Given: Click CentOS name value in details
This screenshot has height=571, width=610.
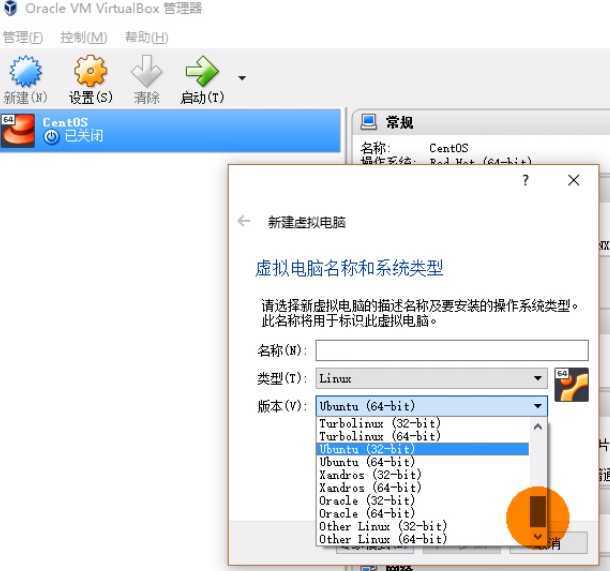Looking at the screenshot, I should click(449, 148).
